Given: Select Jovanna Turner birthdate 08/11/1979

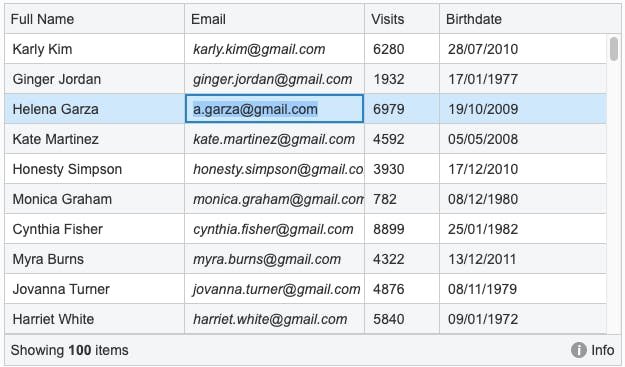Looking at the screenshot, I should pos(523,289).
